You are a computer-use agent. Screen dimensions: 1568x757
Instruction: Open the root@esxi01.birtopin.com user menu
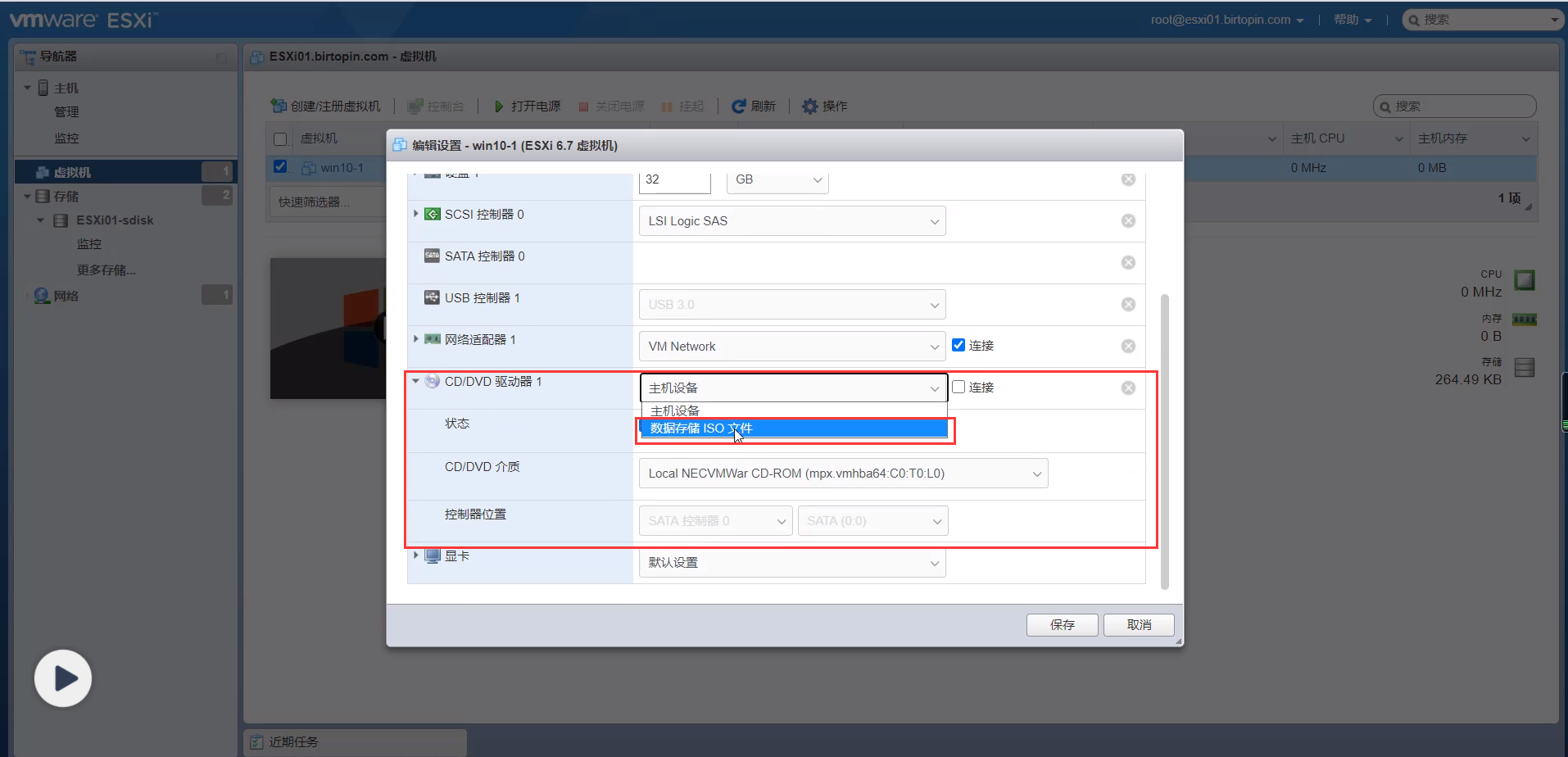1227,20
